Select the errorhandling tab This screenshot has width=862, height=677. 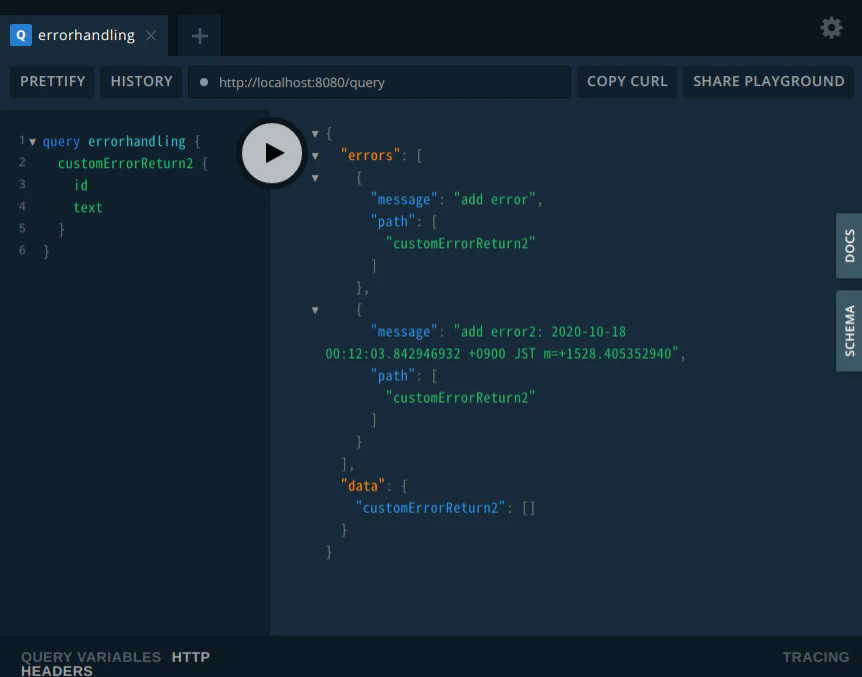coord(84,35)
